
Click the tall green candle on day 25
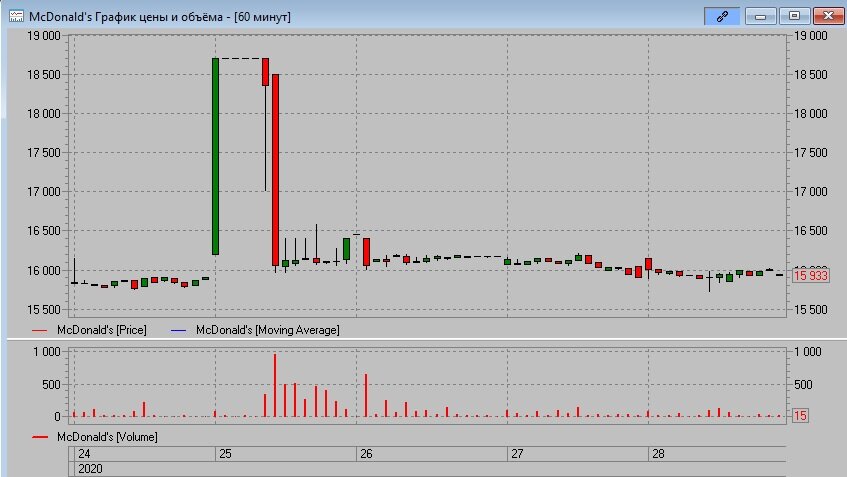[215, 156]
